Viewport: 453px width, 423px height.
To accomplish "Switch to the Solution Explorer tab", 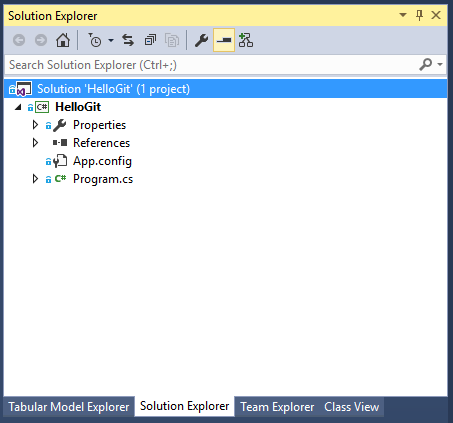I will 184,406.
